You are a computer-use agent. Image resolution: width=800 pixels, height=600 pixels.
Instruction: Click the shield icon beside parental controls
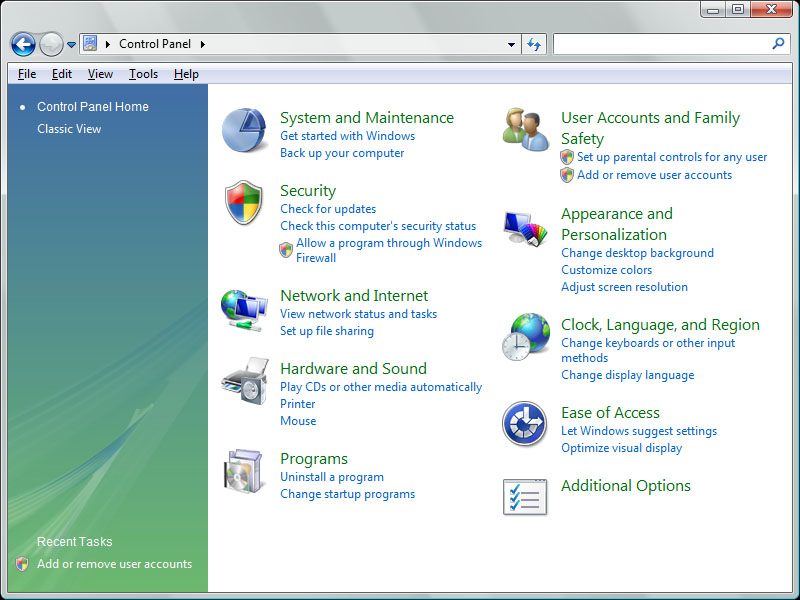(567, 157)
